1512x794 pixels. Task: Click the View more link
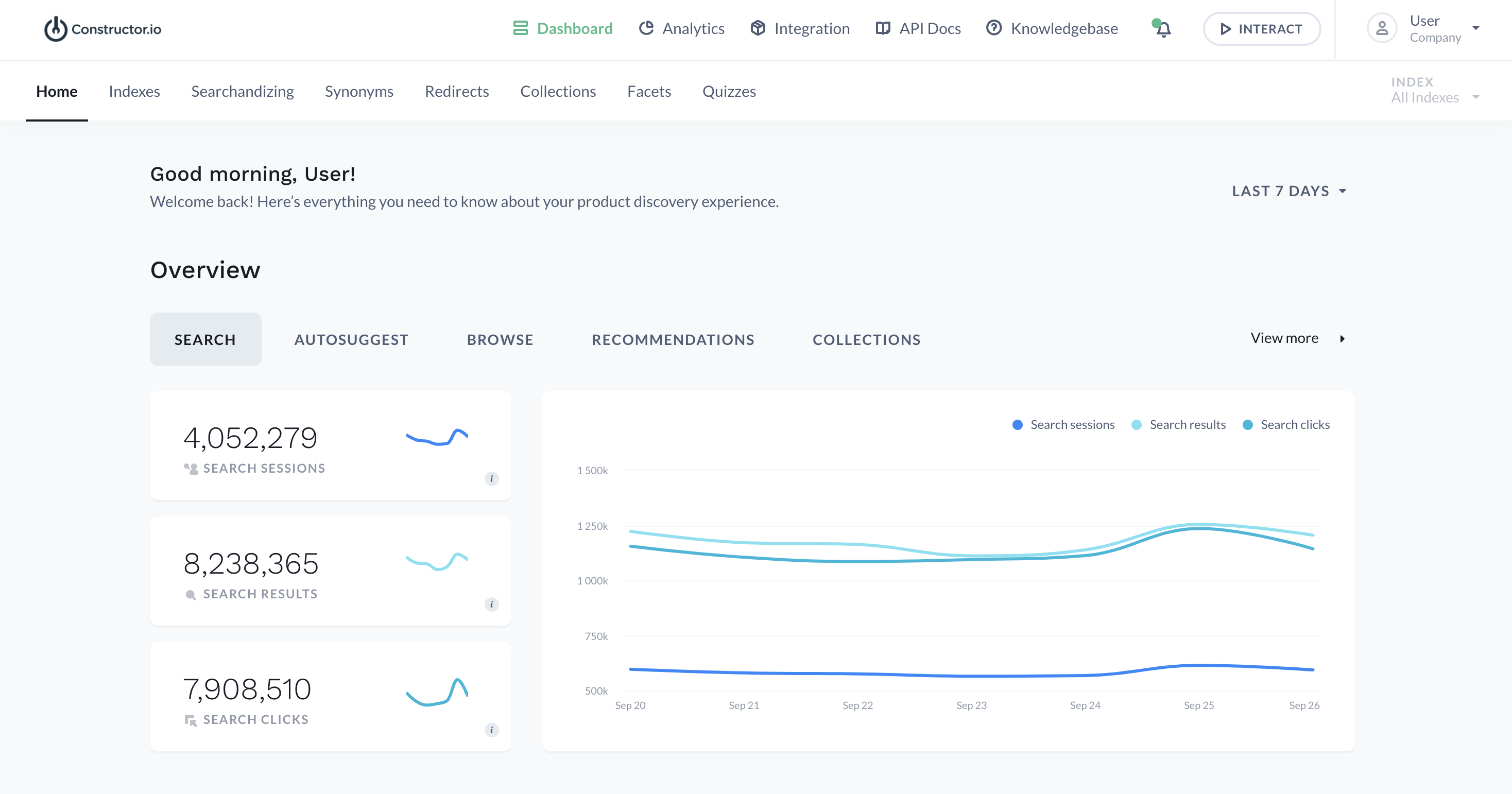[1297, 338]
